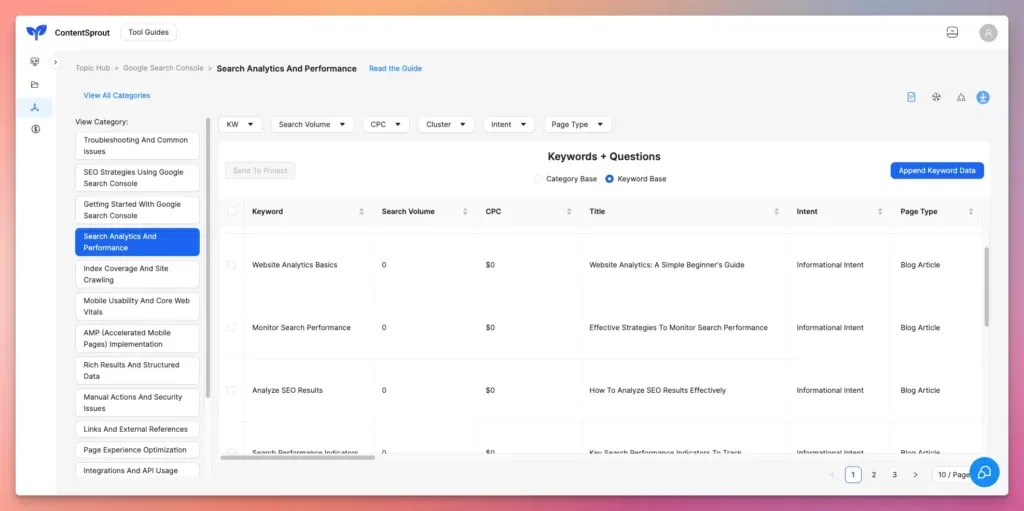
Task: Select Index Coverage And Site Crawling category
Action: (x=137, y=274)
